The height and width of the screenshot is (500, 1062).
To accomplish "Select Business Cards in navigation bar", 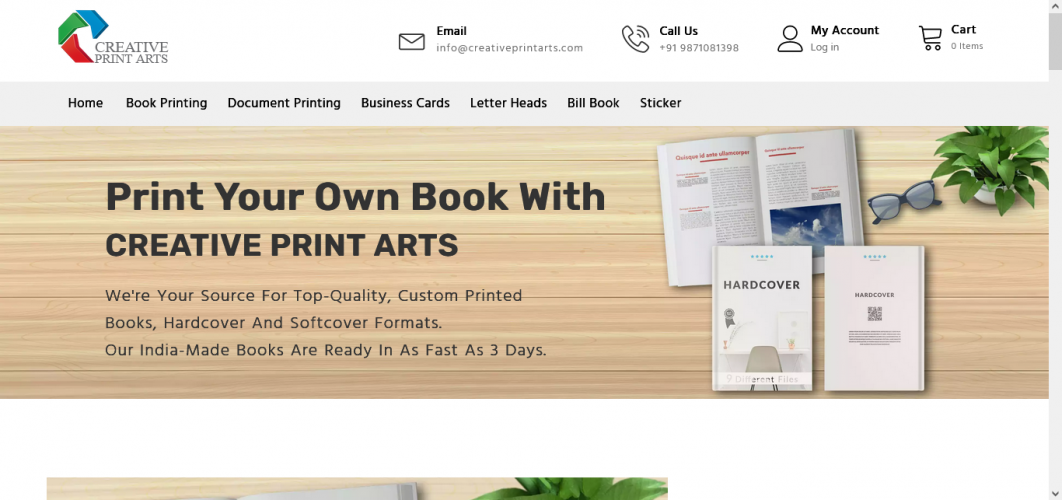I will [405, 103].
